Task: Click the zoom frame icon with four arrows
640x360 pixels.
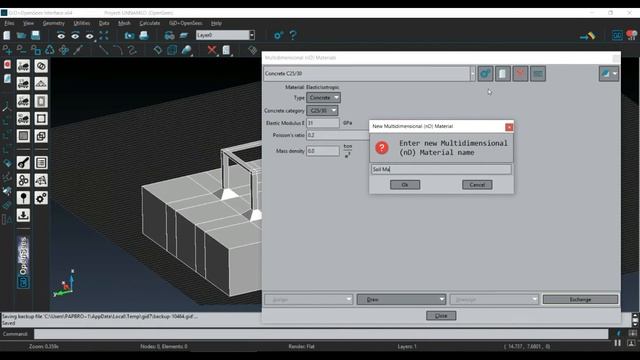Action: point(104,36)
